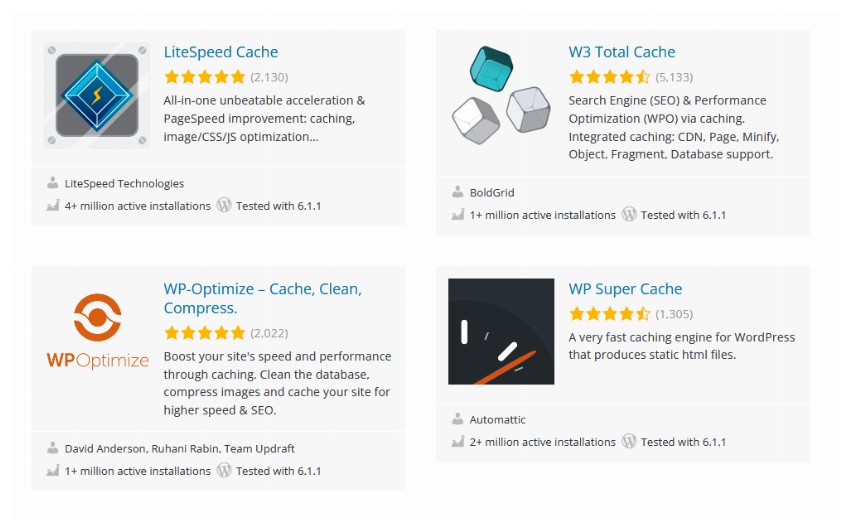The image size is (850, 528).
Task: Click the installations chart icon under Automattic
Action: 458,442
